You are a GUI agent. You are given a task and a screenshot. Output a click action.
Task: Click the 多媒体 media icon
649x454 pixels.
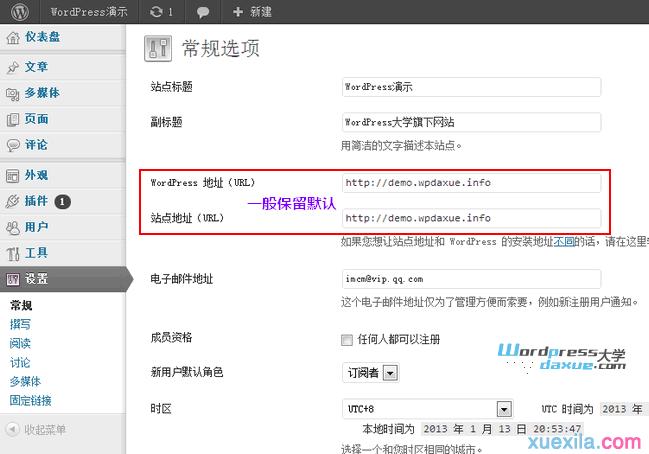tap(13, 94)
